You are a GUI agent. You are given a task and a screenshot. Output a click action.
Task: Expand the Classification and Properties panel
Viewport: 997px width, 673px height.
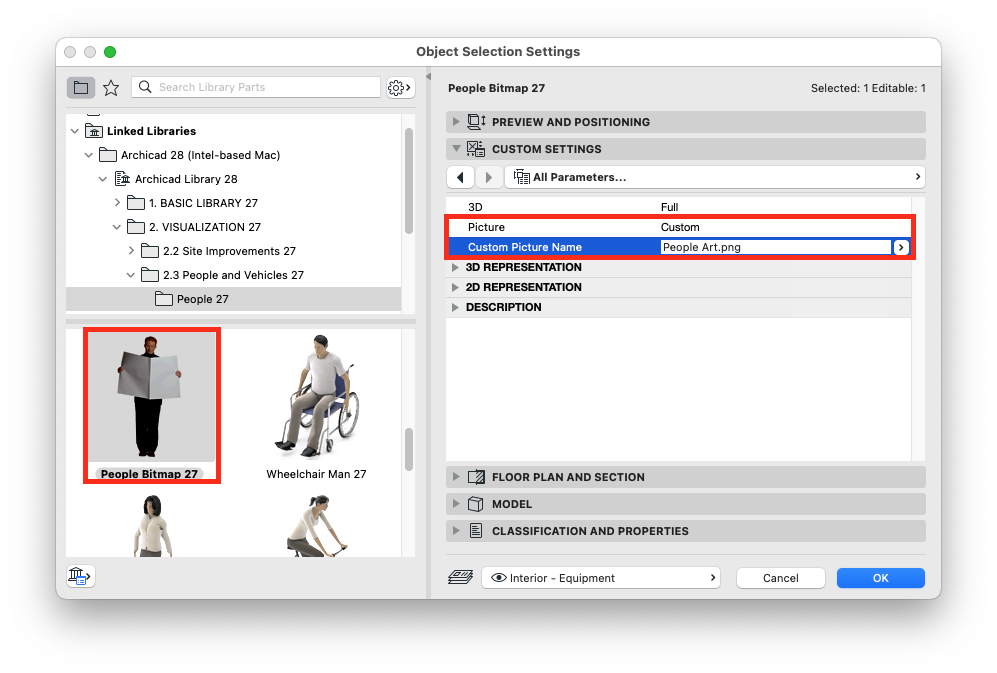pyautogui.click(x=685, y=531)
